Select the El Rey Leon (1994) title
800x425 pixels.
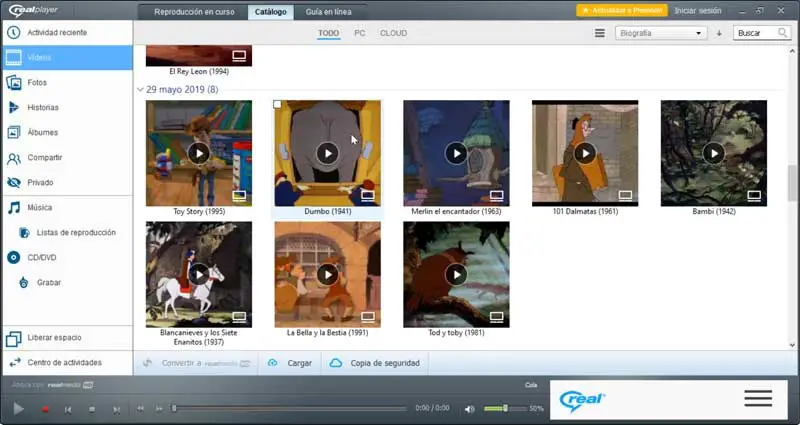click(199, 72)
